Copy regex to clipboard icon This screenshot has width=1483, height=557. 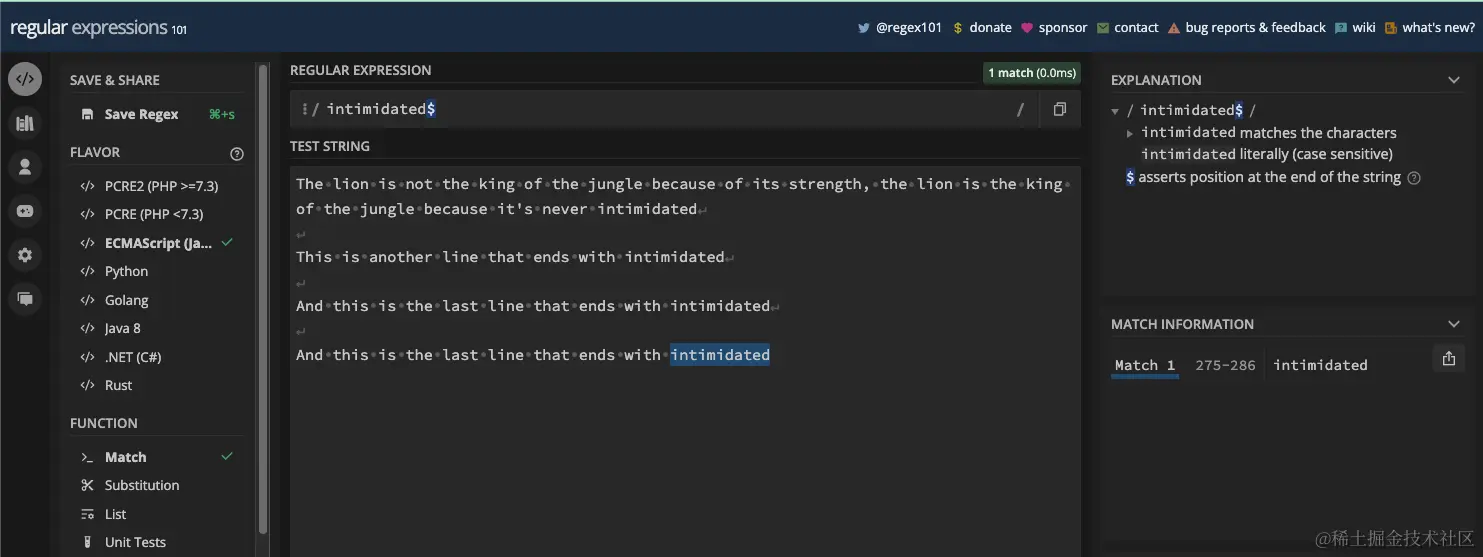(x=1059, y=109)
